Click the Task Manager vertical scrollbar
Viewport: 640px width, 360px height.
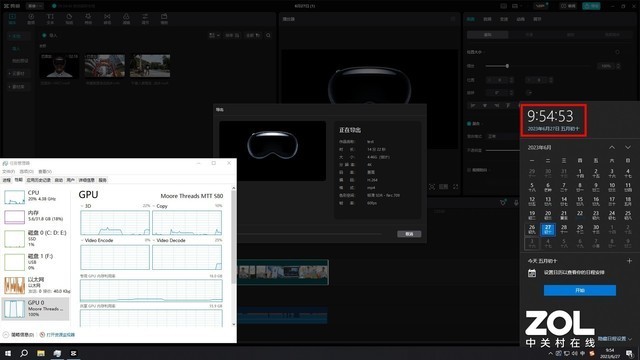[233, 256]
